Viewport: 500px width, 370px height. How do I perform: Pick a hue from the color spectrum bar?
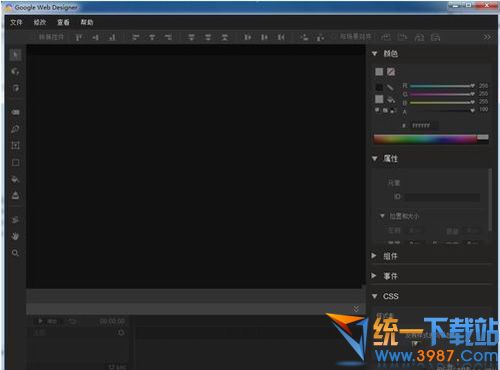click(x=425, y=139)
